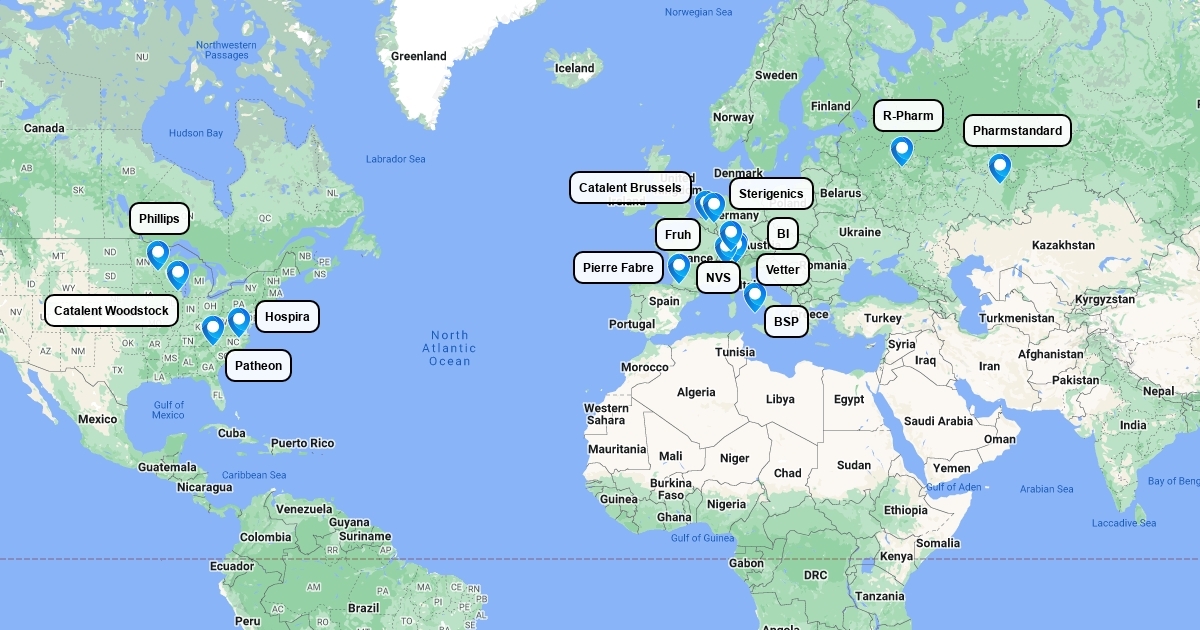Open the Phillips site label
This screenshot has width=1200, height=630.
point(159,219)
